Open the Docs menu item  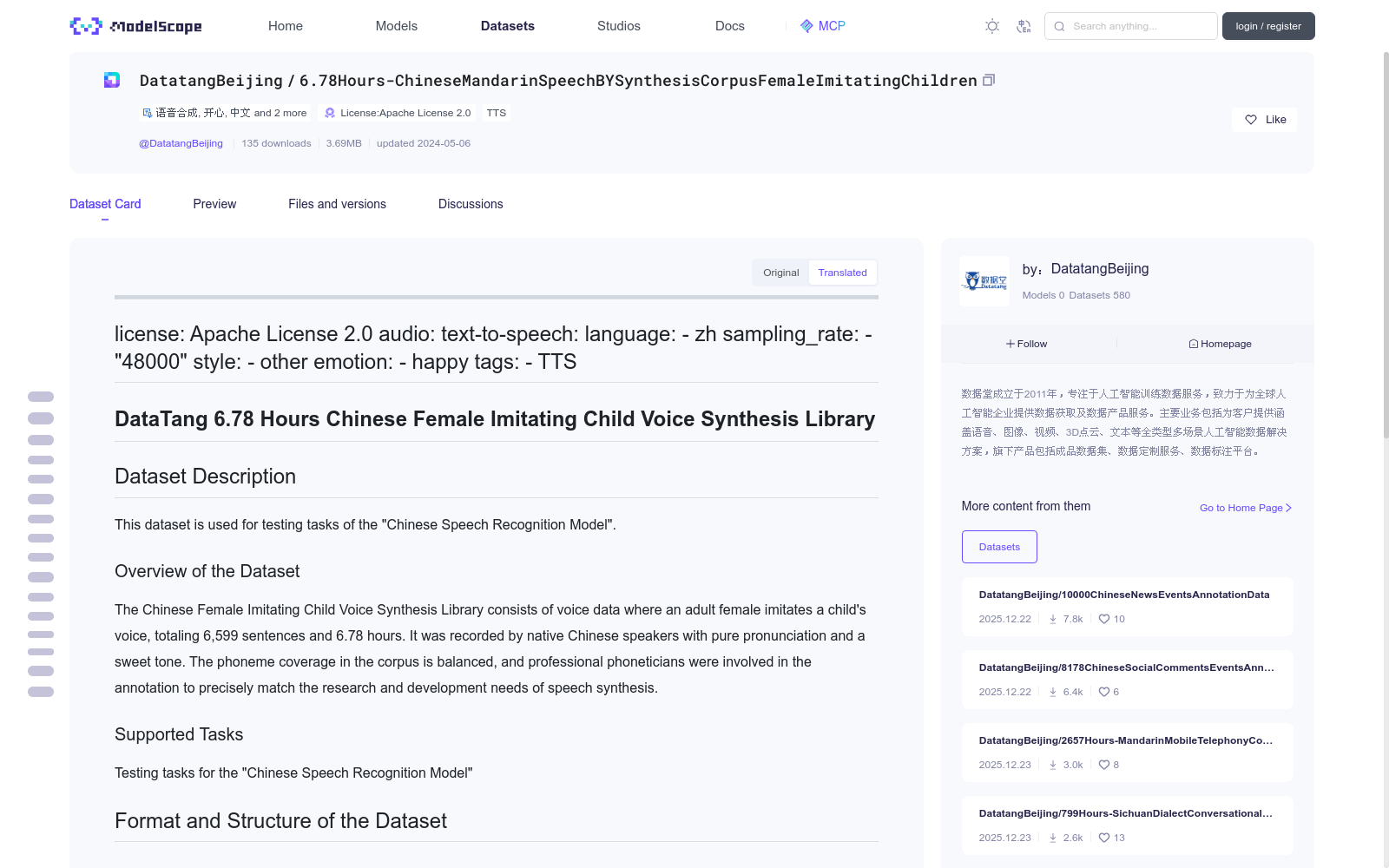click(x=730, y=26)
